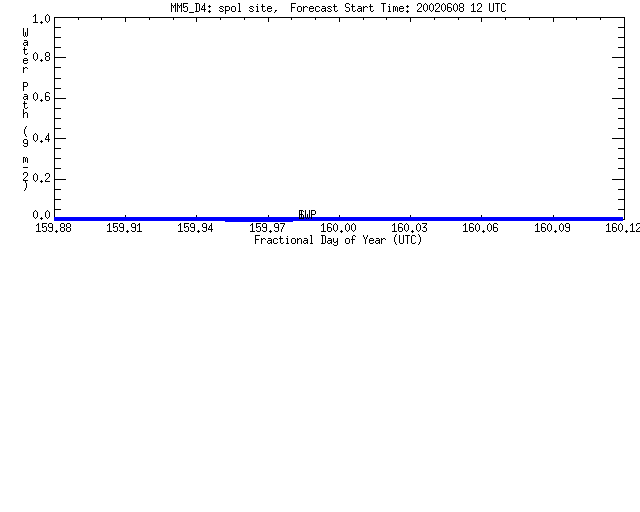
Task: Select the 0.2 y-axis tick label
Action: coord(41,178)
